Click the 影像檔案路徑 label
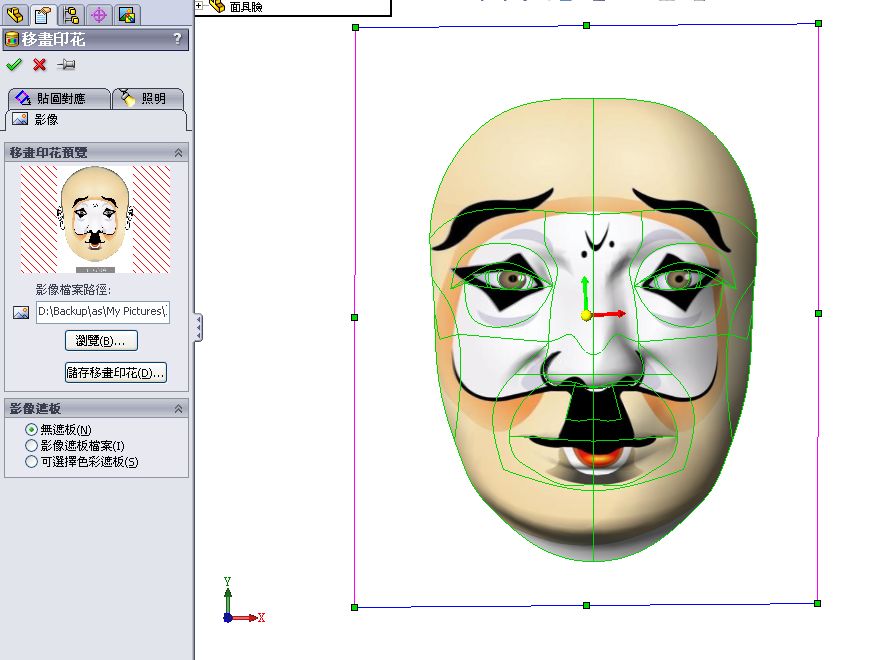 73,290
